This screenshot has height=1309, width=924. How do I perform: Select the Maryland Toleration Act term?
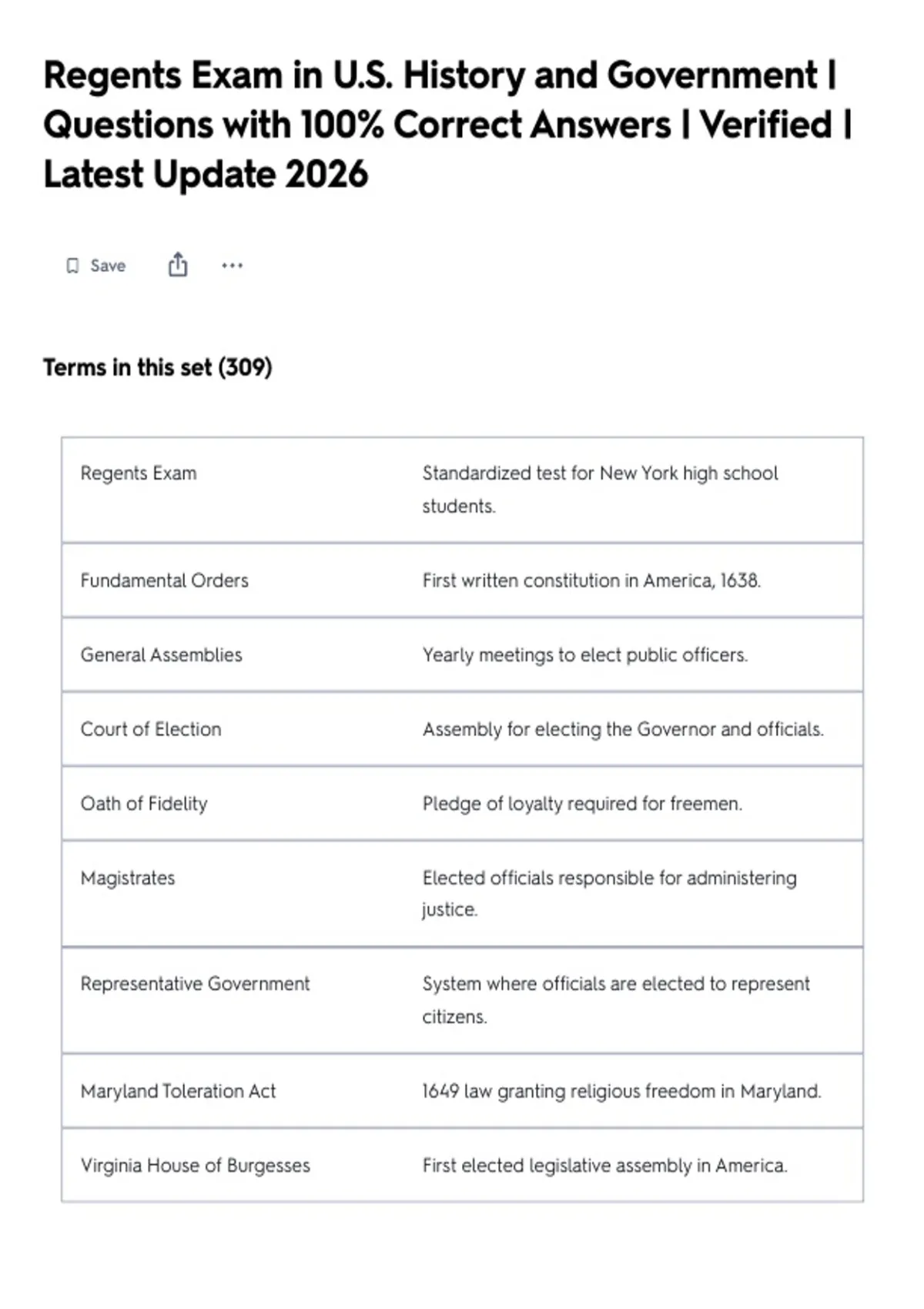[178, 1091]
